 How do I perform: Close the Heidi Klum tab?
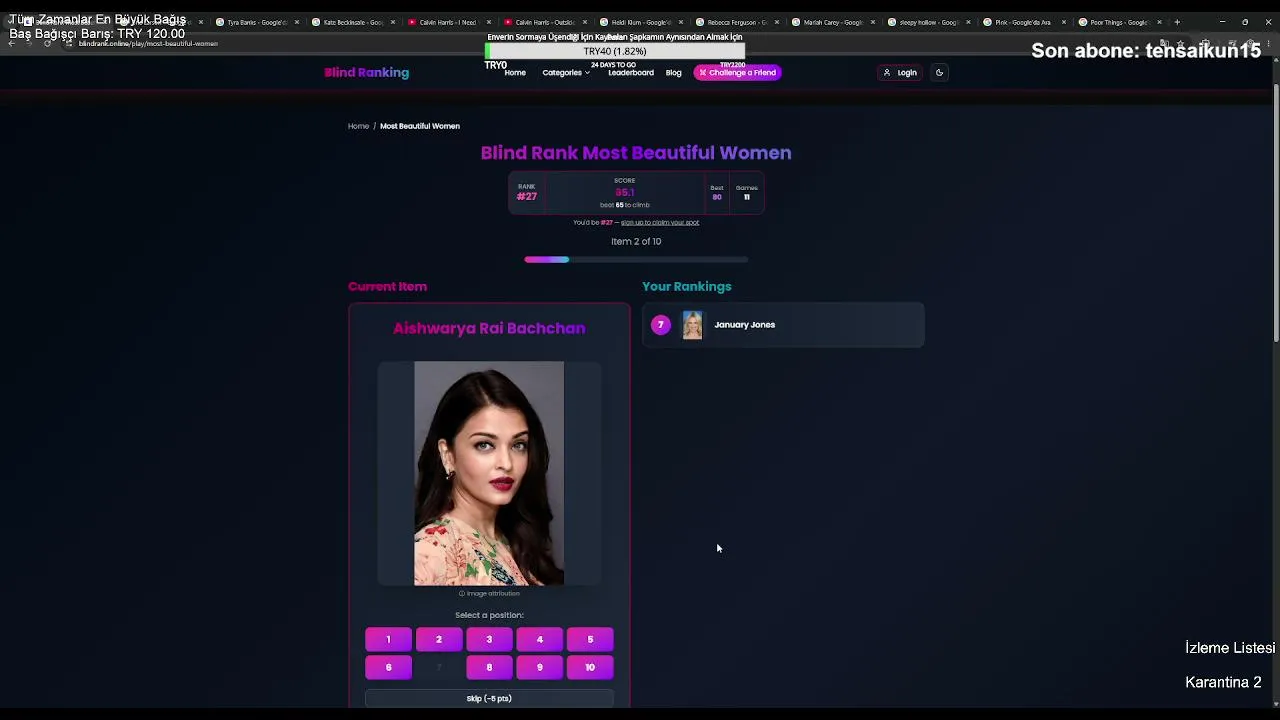pos(681,22)
